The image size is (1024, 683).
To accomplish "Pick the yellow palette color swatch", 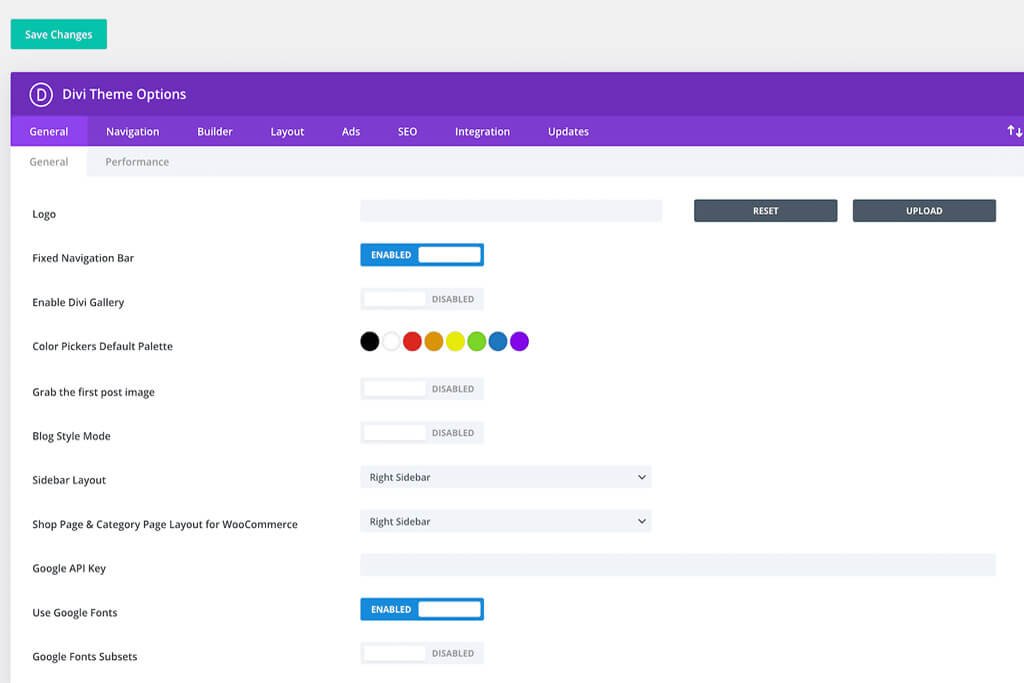I will (455, 342).
